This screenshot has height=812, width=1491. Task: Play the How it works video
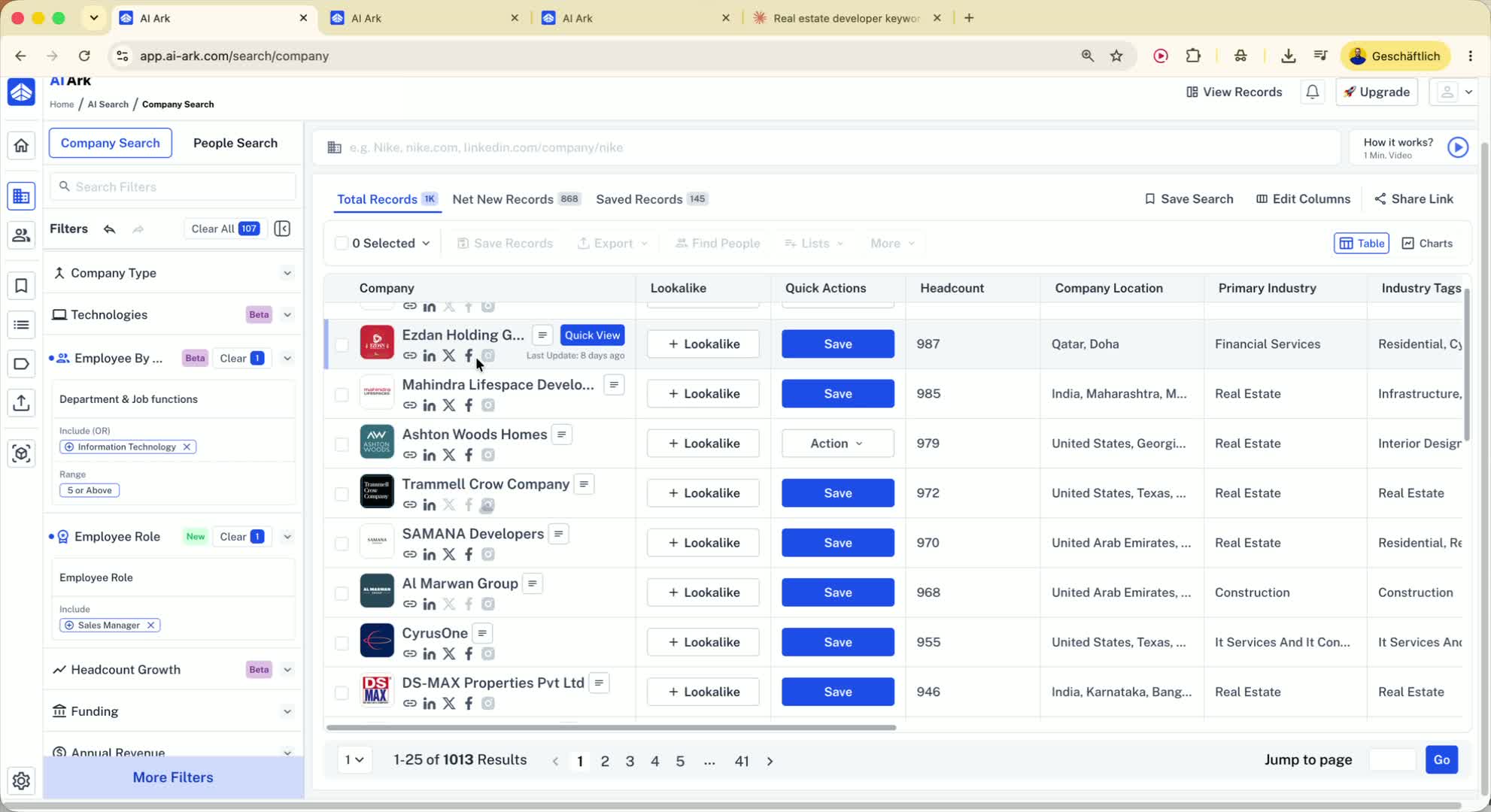click(1458, 147)
